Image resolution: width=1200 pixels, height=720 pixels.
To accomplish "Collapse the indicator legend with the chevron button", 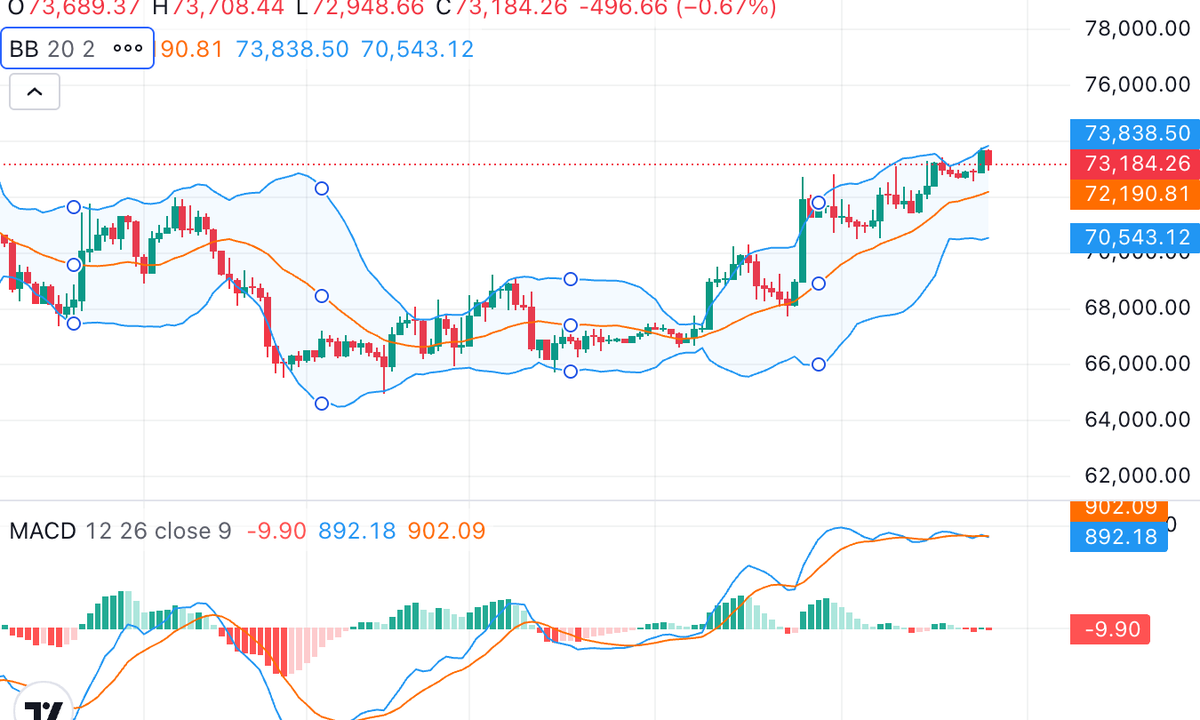I will click(x=34, y=92).
